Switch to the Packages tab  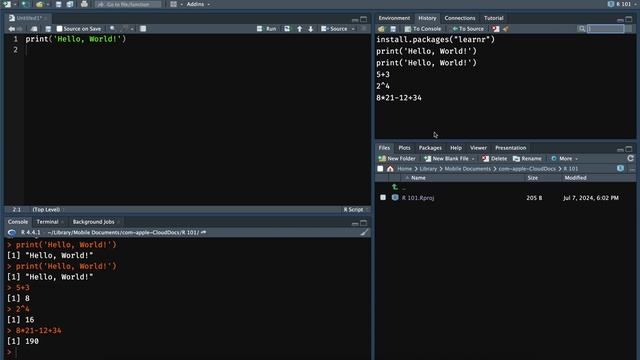pyautogui.click(x=430, y=148)
